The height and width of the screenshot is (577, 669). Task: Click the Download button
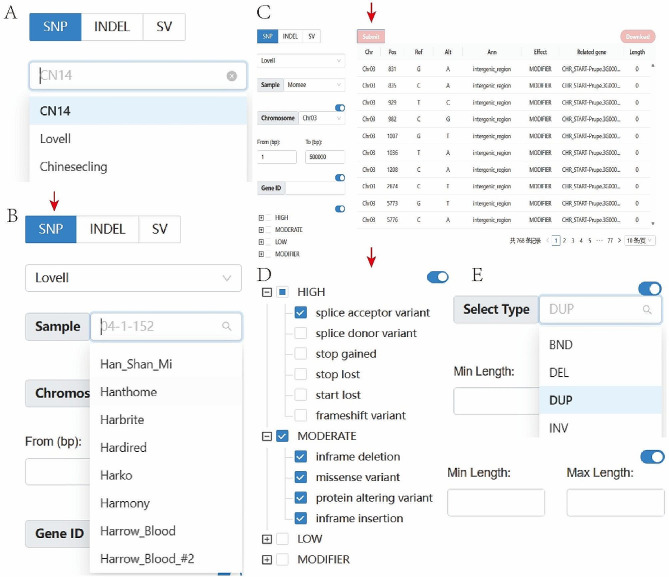637,37
